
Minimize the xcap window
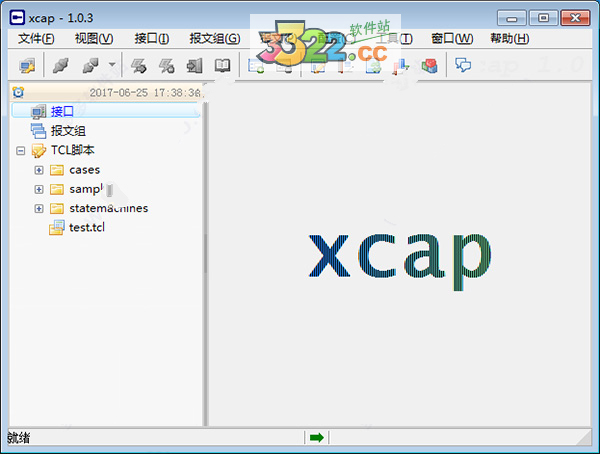click(x=512, y=18)
